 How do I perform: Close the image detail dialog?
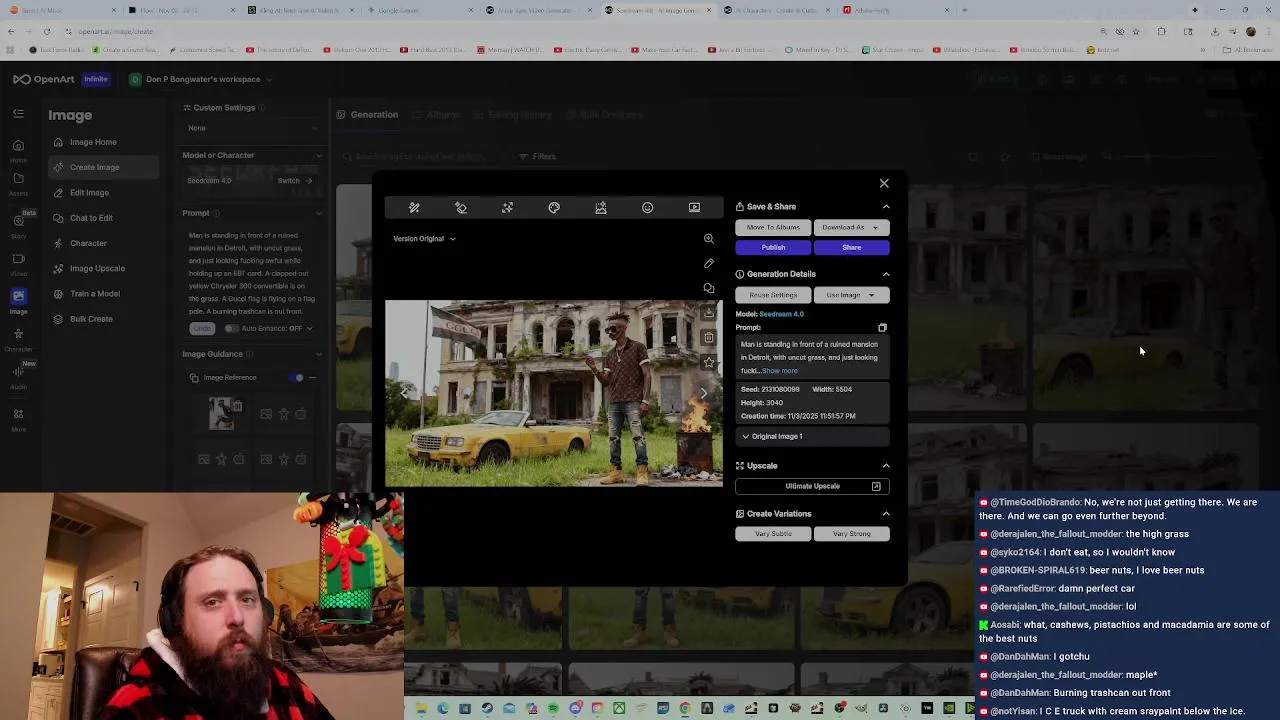[x=884, y=184]
